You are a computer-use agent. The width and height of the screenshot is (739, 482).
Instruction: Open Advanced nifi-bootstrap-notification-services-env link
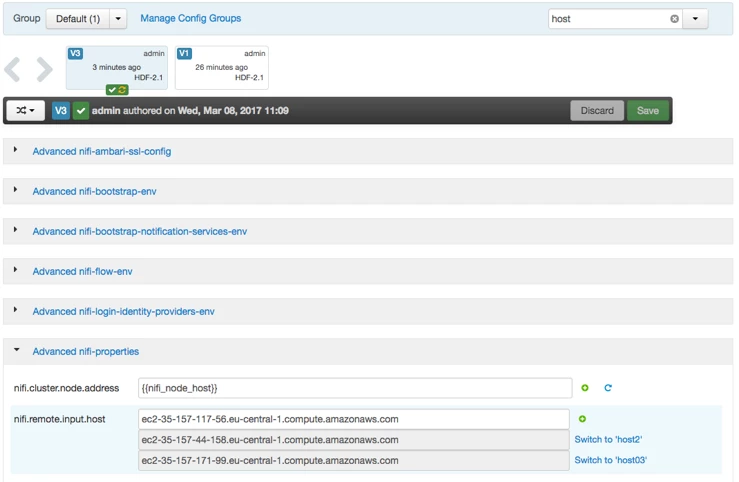click(140, 231)
